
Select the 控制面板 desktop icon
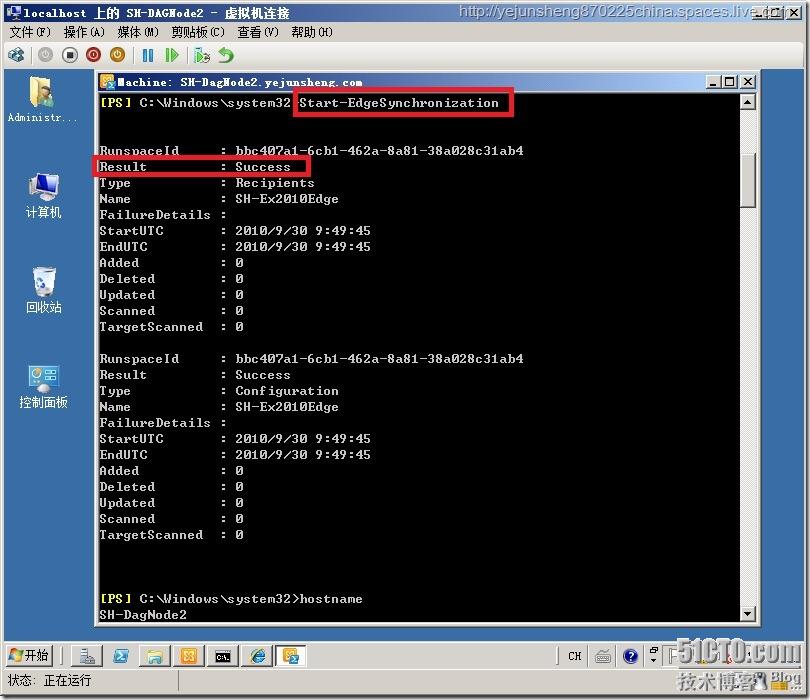pos(43,386)
